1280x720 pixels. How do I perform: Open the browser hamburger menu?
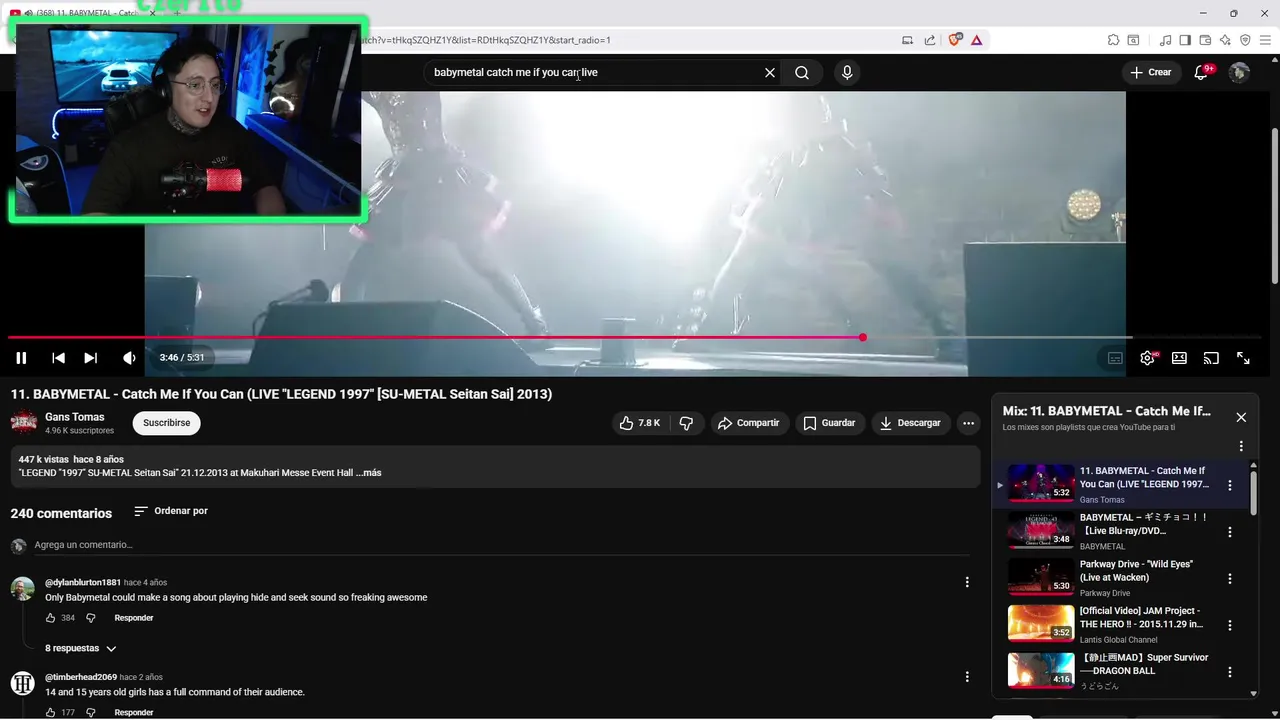[1265, 40]
